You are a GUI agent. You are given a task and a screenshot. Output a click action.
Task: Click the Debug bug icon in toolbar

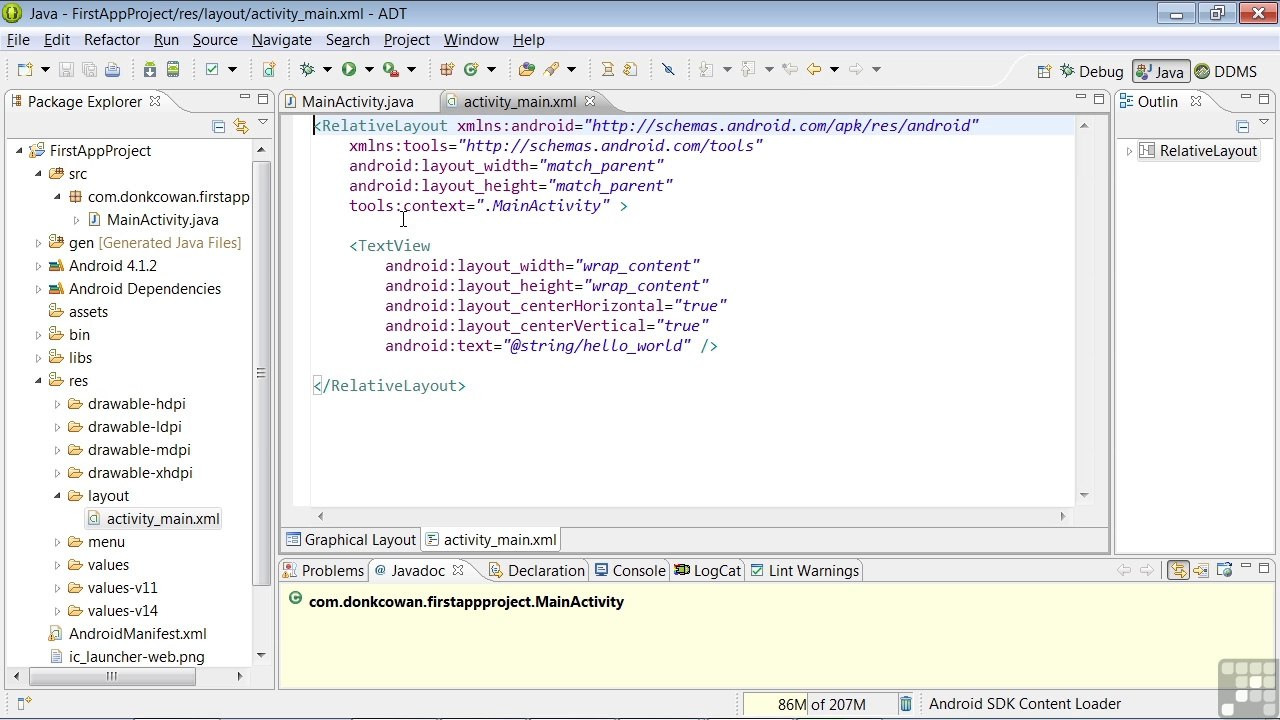pos(307,69)
